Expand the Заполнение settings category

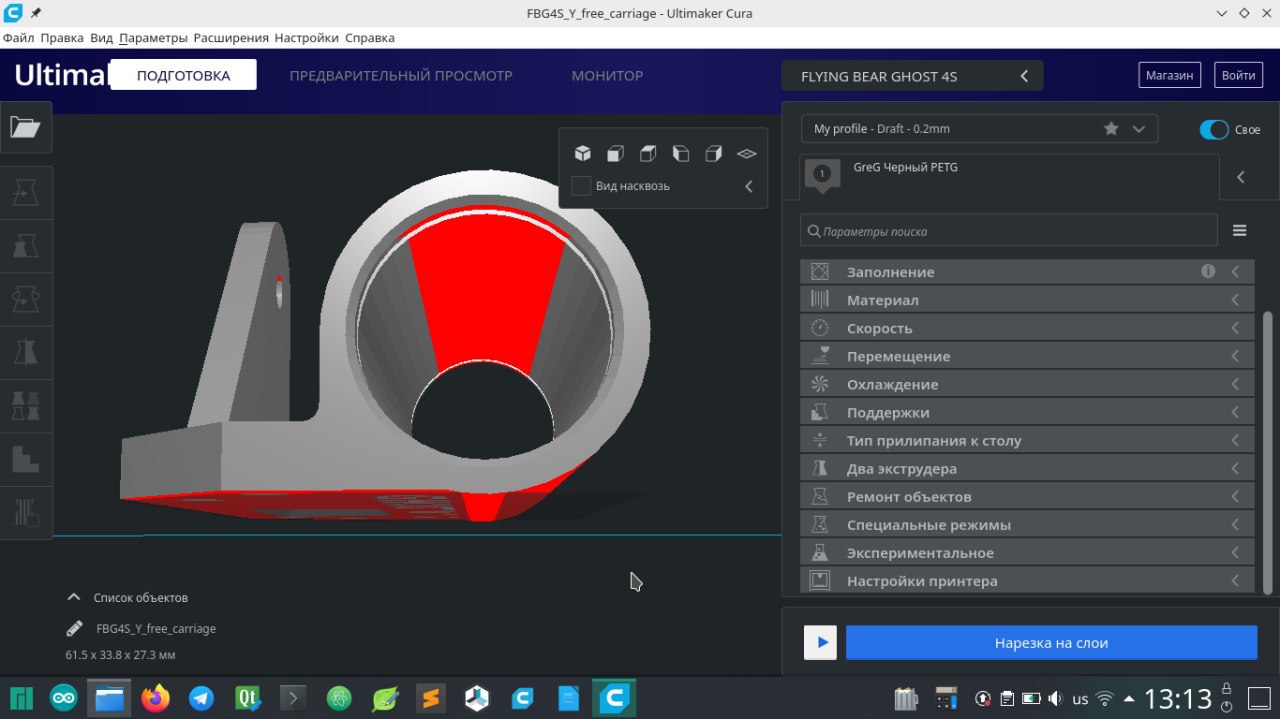pyautogui.click(x=1027, y=271)
